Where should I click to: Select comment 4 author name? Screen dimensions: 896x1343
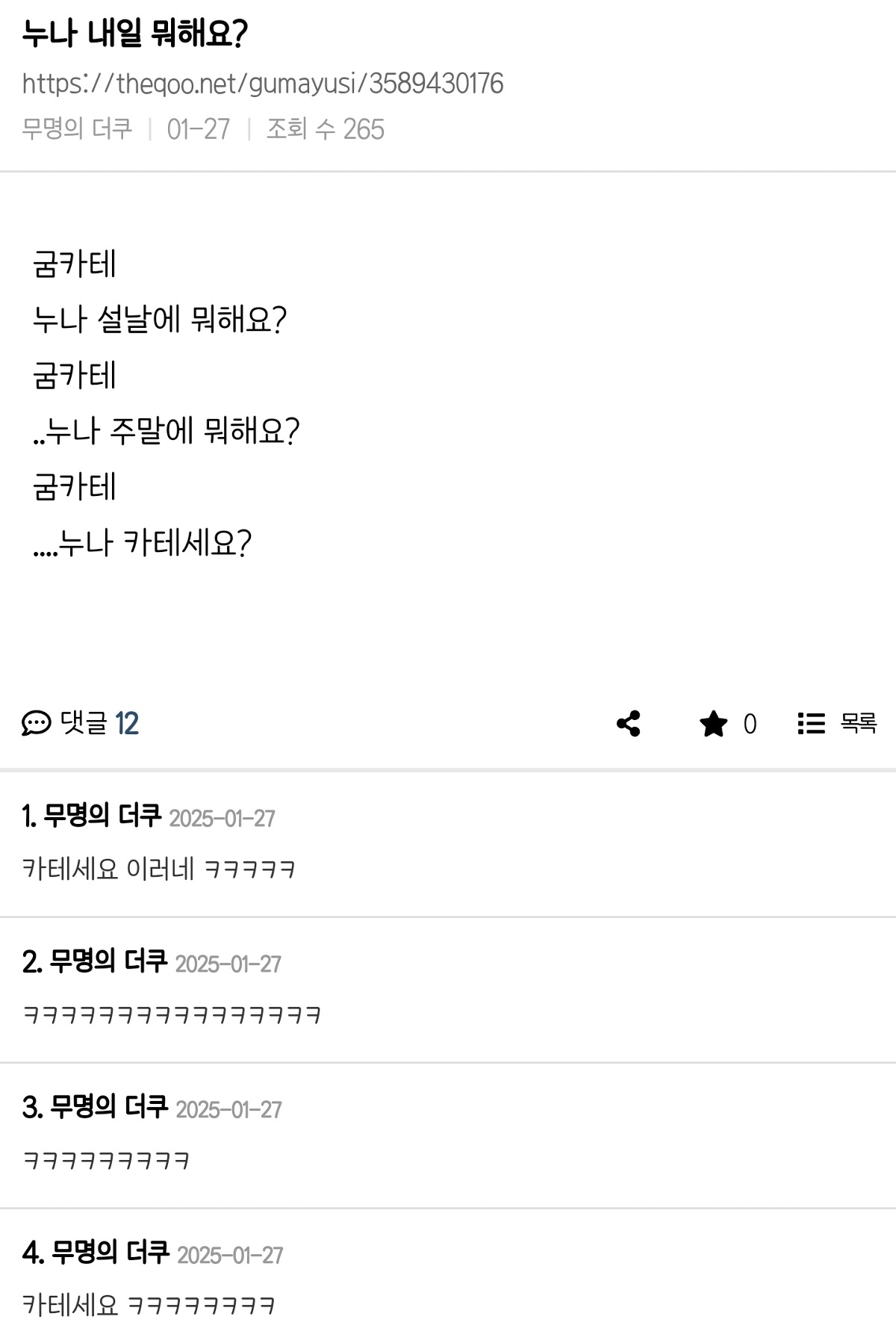pyautogui.click(x=111, y=1253)
